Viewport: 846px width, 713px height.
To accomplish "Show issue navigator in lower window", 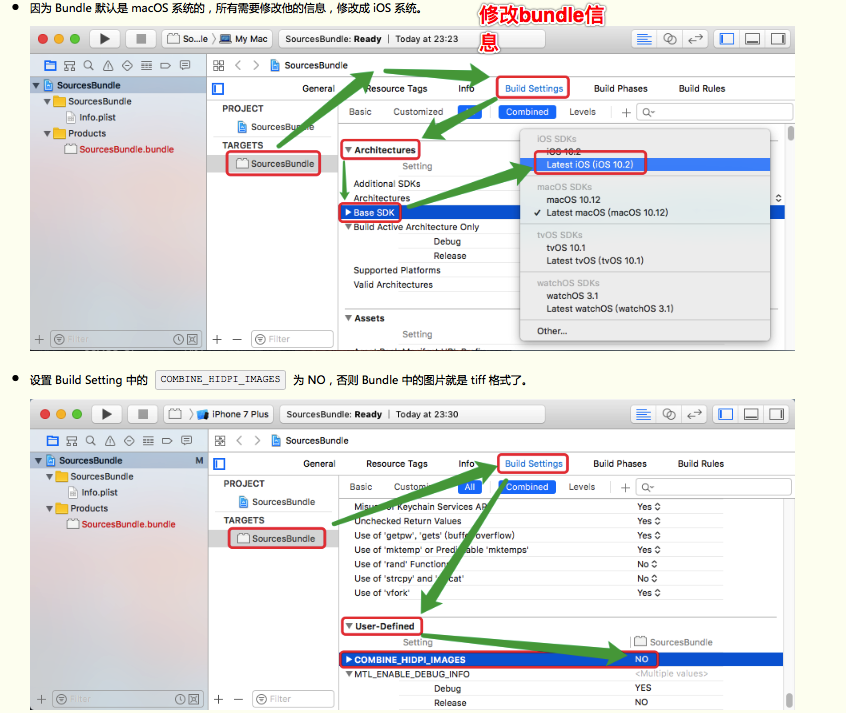I will pos(110,441).
